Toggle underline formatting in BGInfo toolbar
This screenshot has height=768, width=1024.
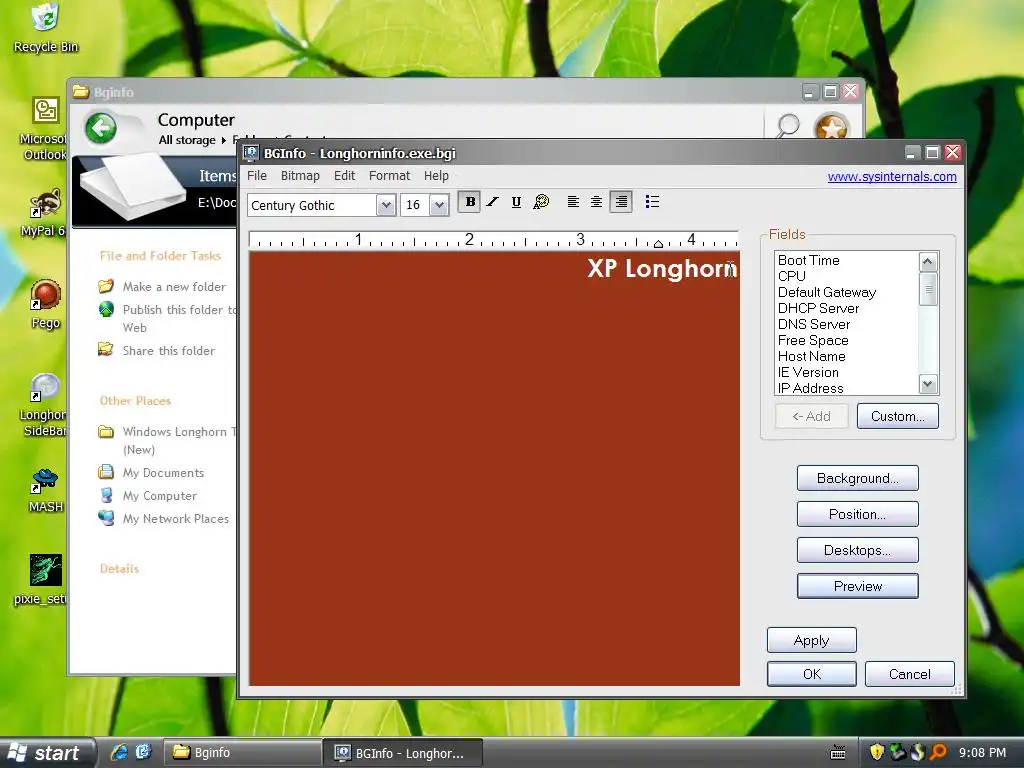coord(516,202)
